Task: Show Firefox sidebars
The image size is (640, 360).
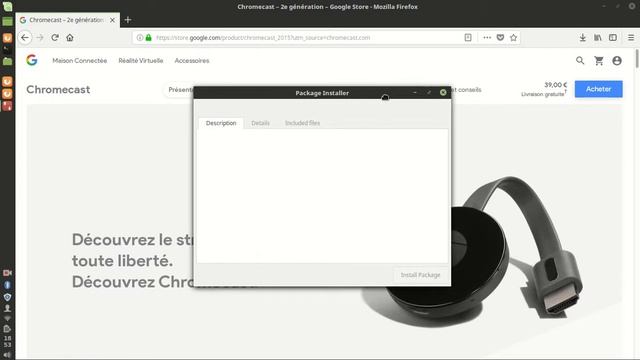Action: pyautogui.click(x=613, y=38)
